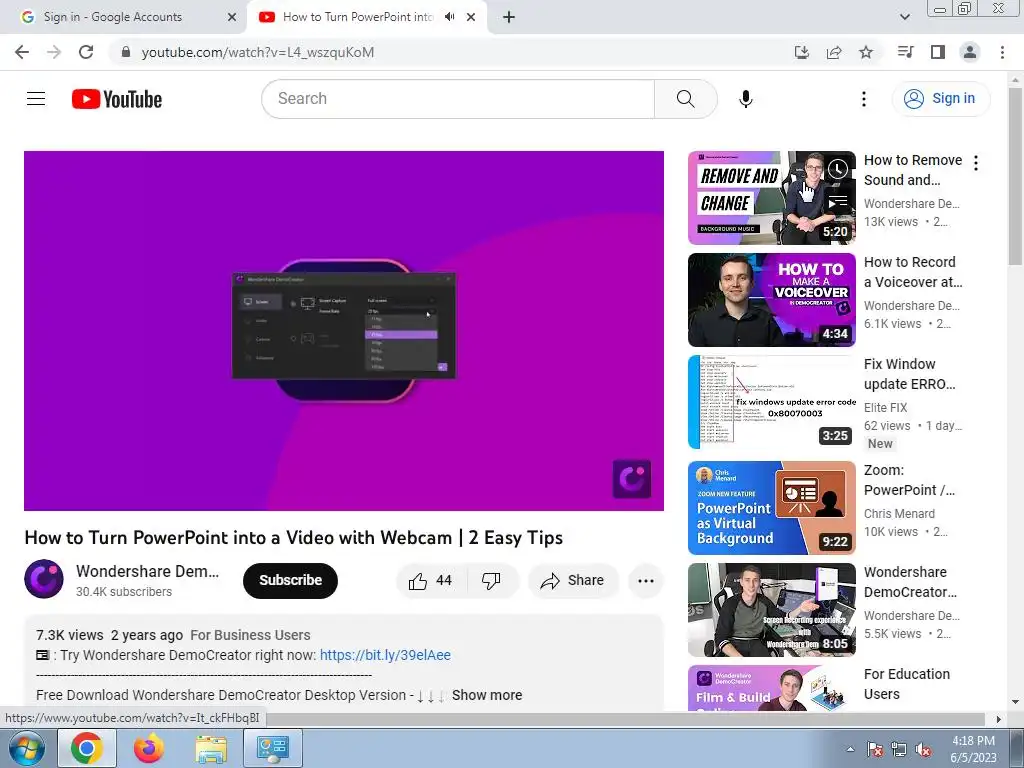This screenshot has width=1024, height=768.
Task: Open the more actions ellipsis below the video
Action: tap(645, 581)
